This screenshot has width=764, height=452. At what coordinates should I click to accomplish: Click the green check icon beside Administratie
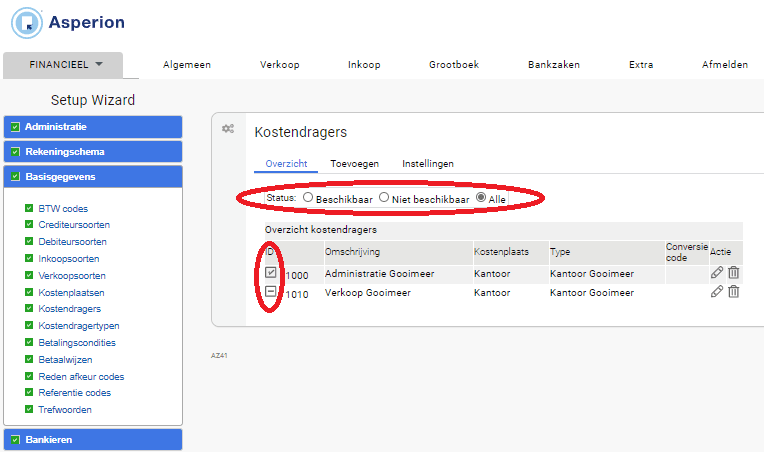[16, 127]
